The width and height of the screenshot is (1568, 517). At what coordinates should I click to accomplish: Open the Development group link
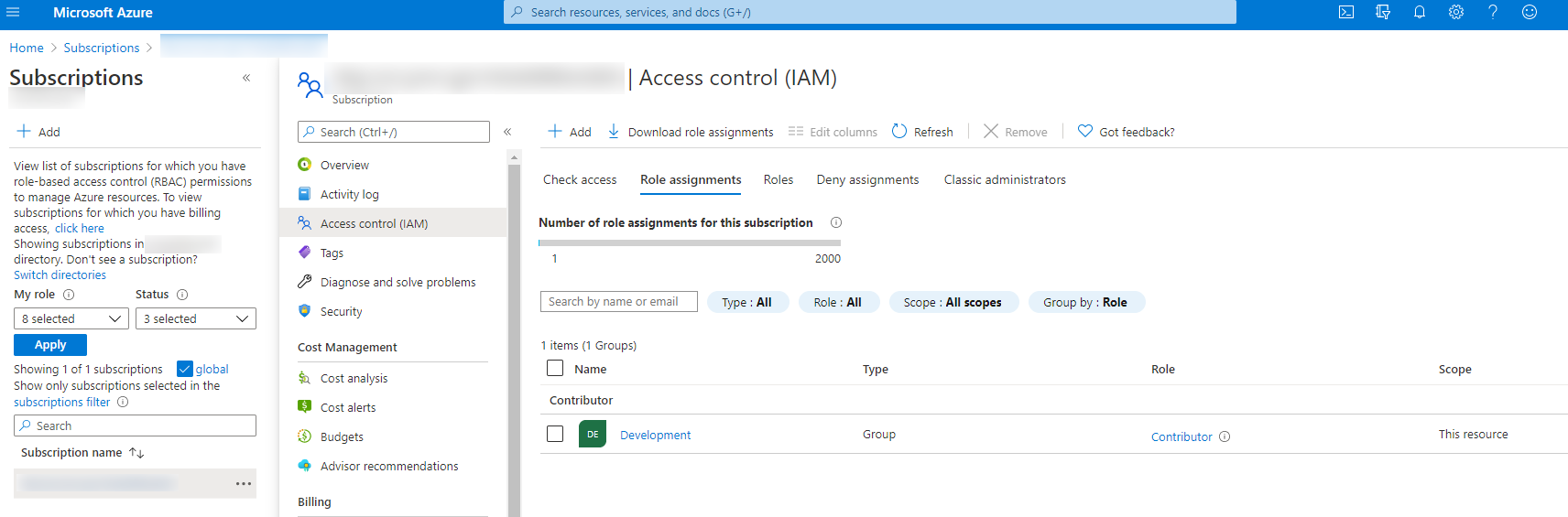[x=655, y=436]
